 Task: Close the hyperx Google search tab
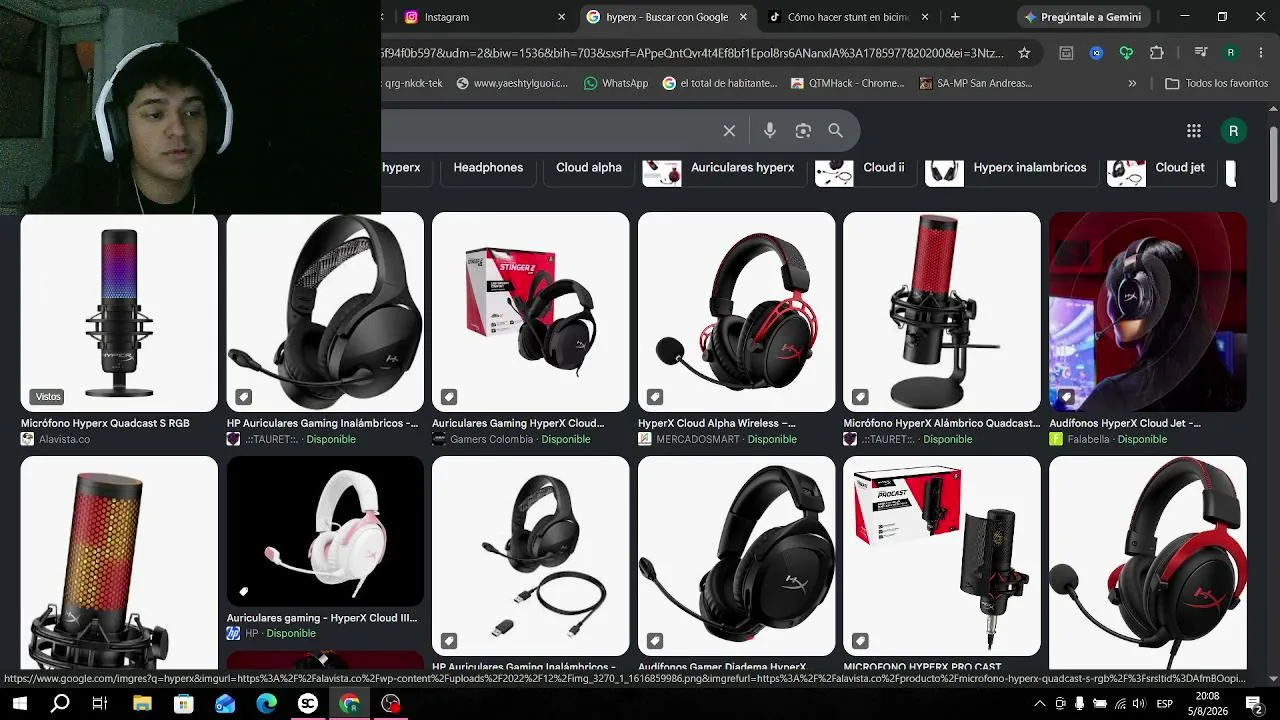coord(743,17)
